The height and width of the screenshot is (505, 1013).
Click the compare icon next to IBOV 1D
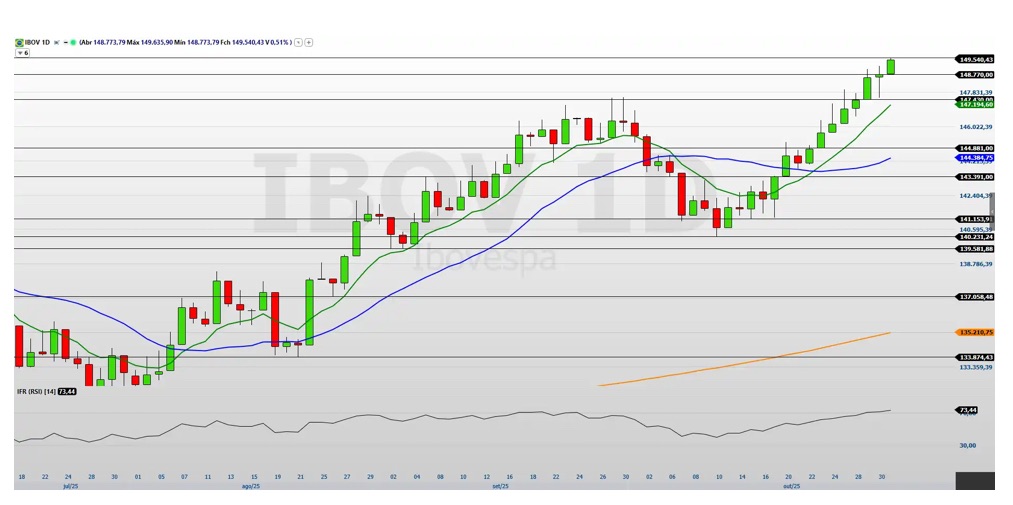click(x=57, y=42)
